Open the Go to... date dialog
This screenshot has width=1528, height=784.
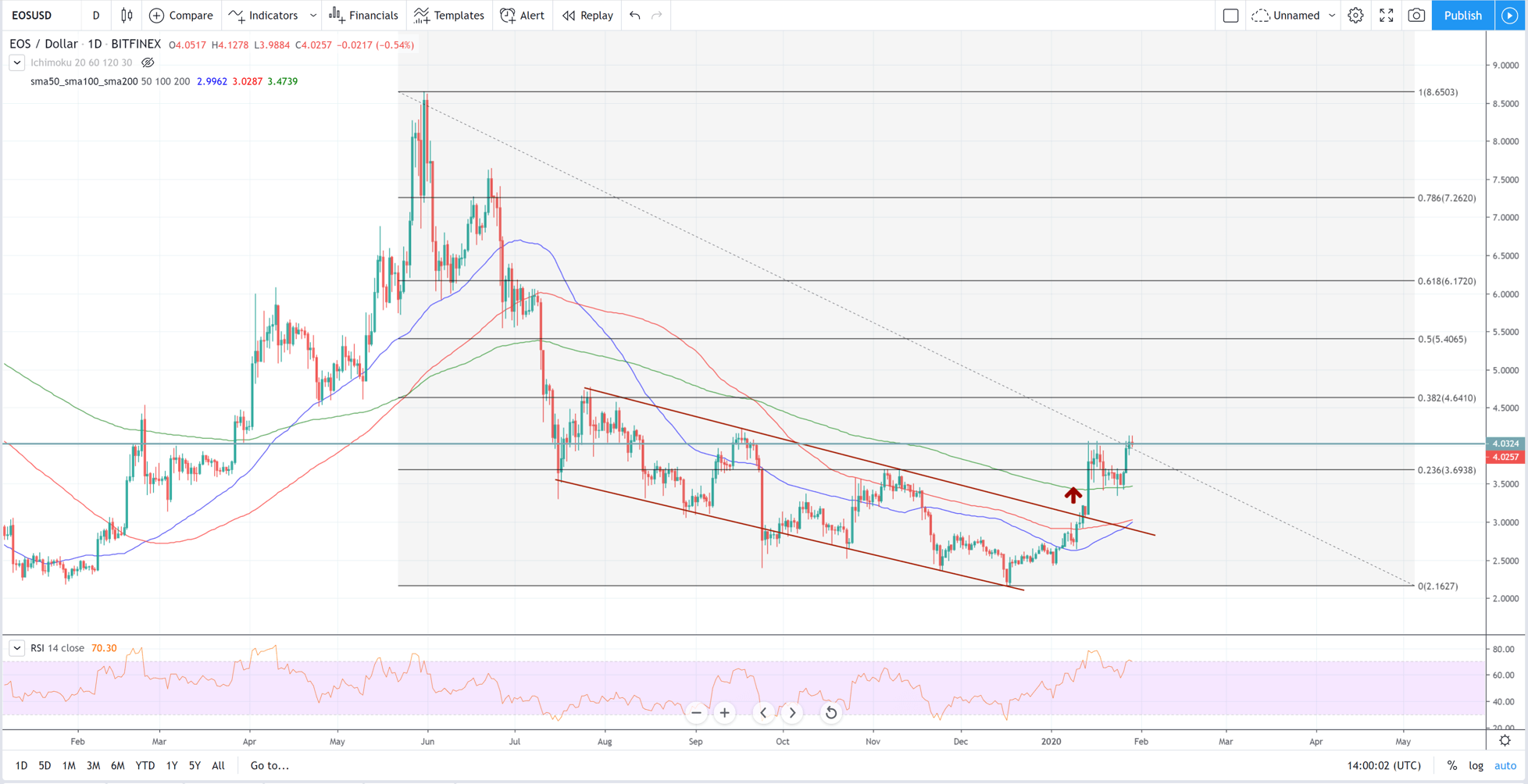click(270, 766)
